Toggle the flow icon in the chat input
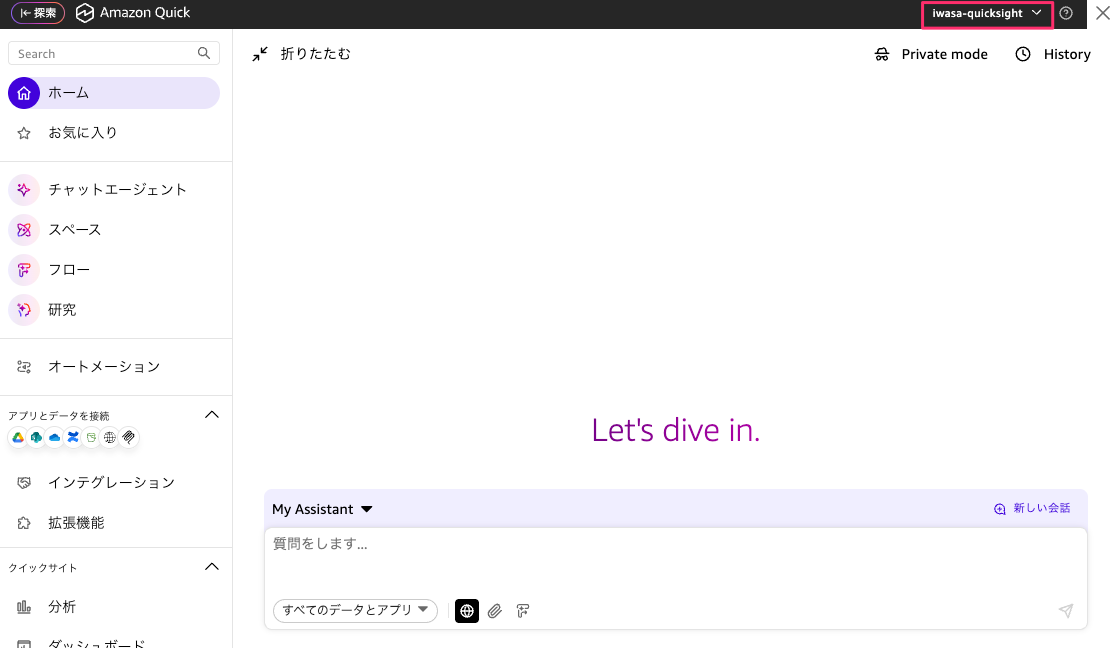Screen dimensions: 1110x648 (523, 611)
